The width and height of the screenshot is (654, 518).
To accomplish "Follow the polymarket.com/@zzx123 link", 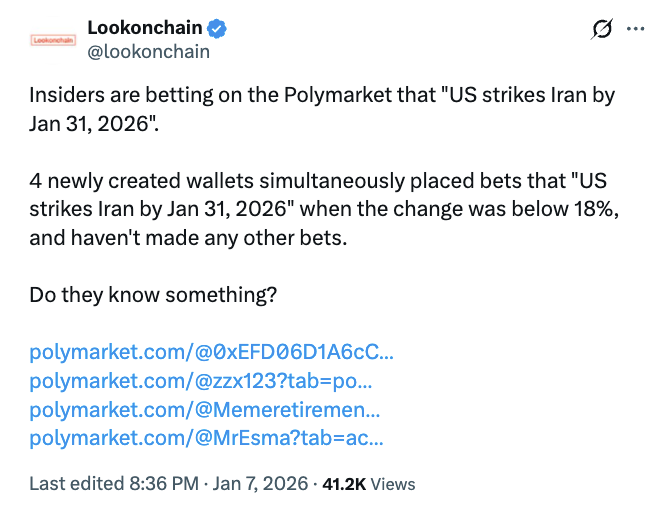I will [x=200, y=381].
